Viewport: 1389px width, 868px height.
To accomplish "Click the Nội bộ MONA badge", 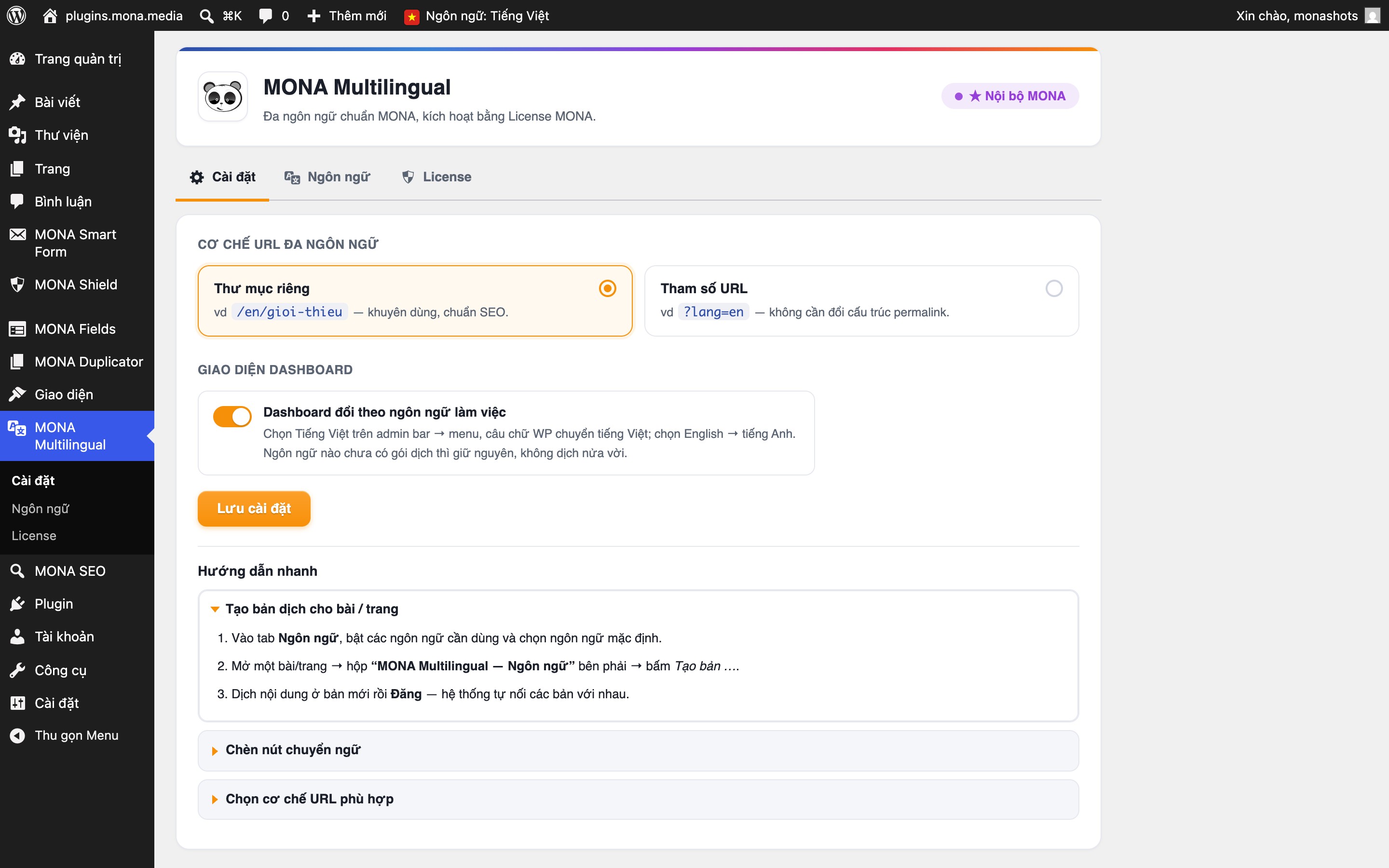I will pyautogui.click(x=1009, y=96).
